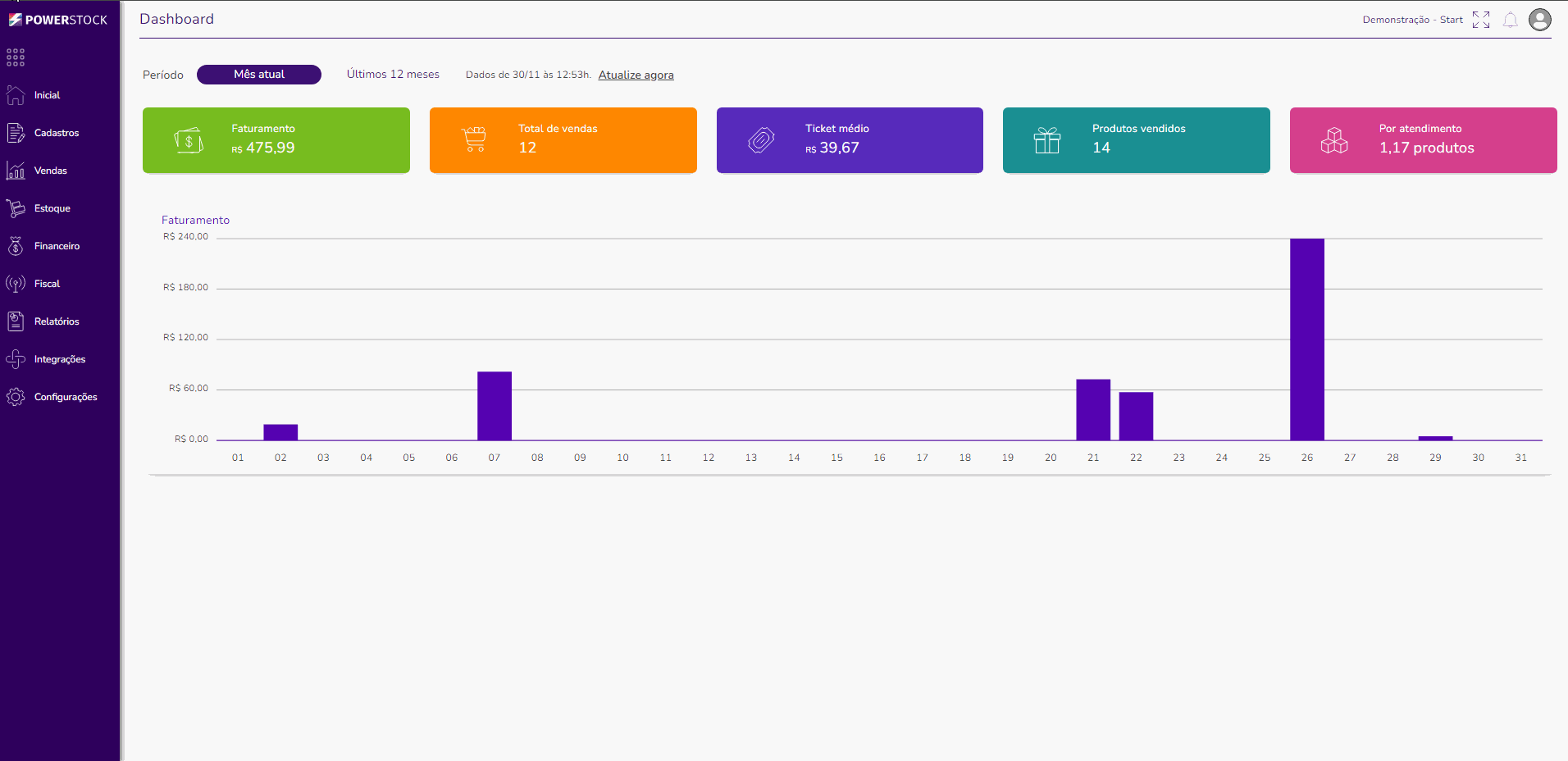Click the 1,17 produtos value
1568x761 pixels.
pos(1427,148)
